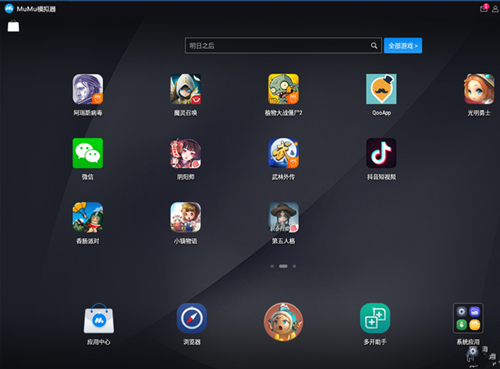This screenshot has width=500, height=369.
Task: Click the center dock character avatar
Action: pos(283,322)
